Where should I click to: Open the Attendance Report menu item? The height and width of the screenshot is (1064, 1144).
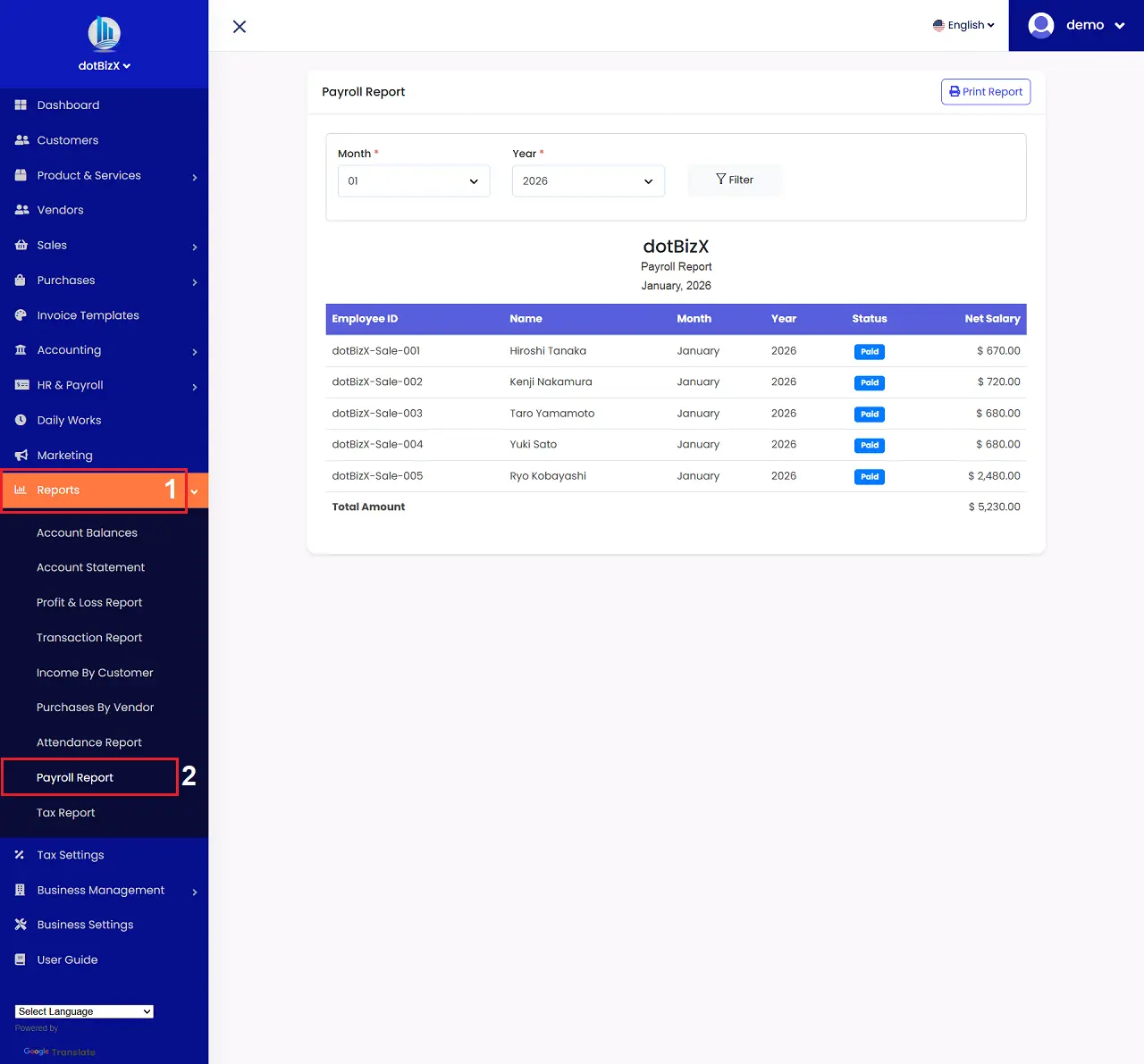coord(89,742)
